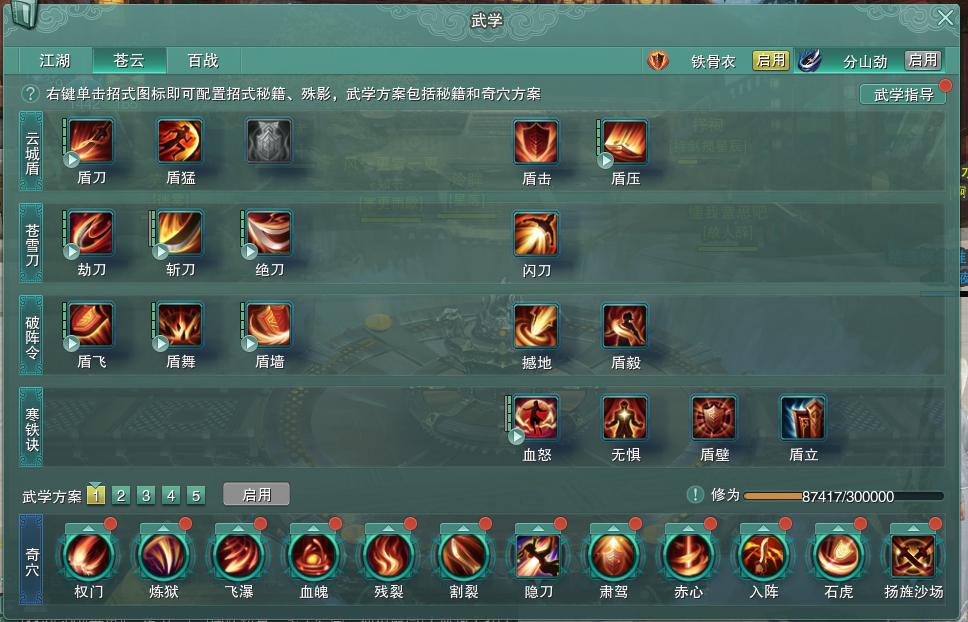This screenshot has height=622, width=968.
Task: Select the 盾立 skill icon
Action: (803, 418)
